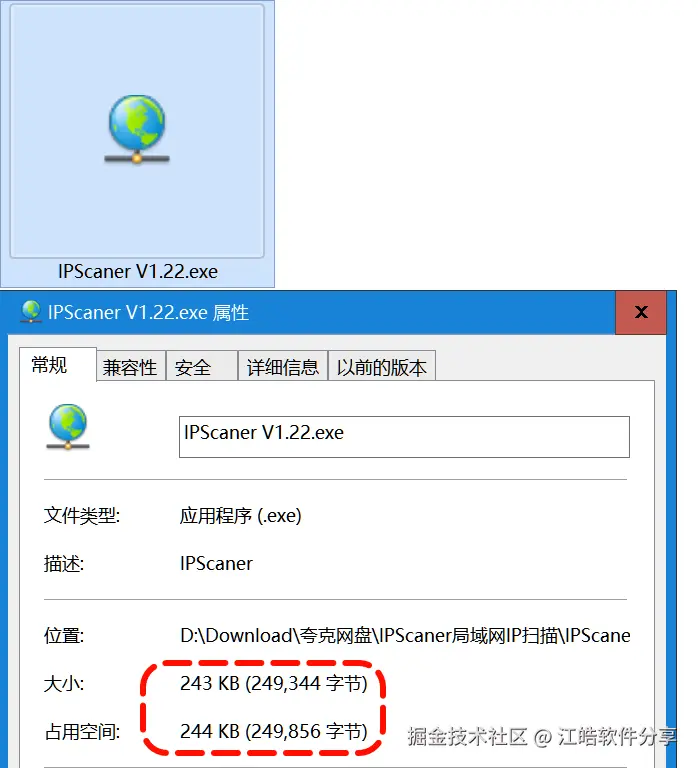This screenshot has width=698, height=768.
Task: Click the 掘金技术社区 watermark text
Action: point(467,737)
